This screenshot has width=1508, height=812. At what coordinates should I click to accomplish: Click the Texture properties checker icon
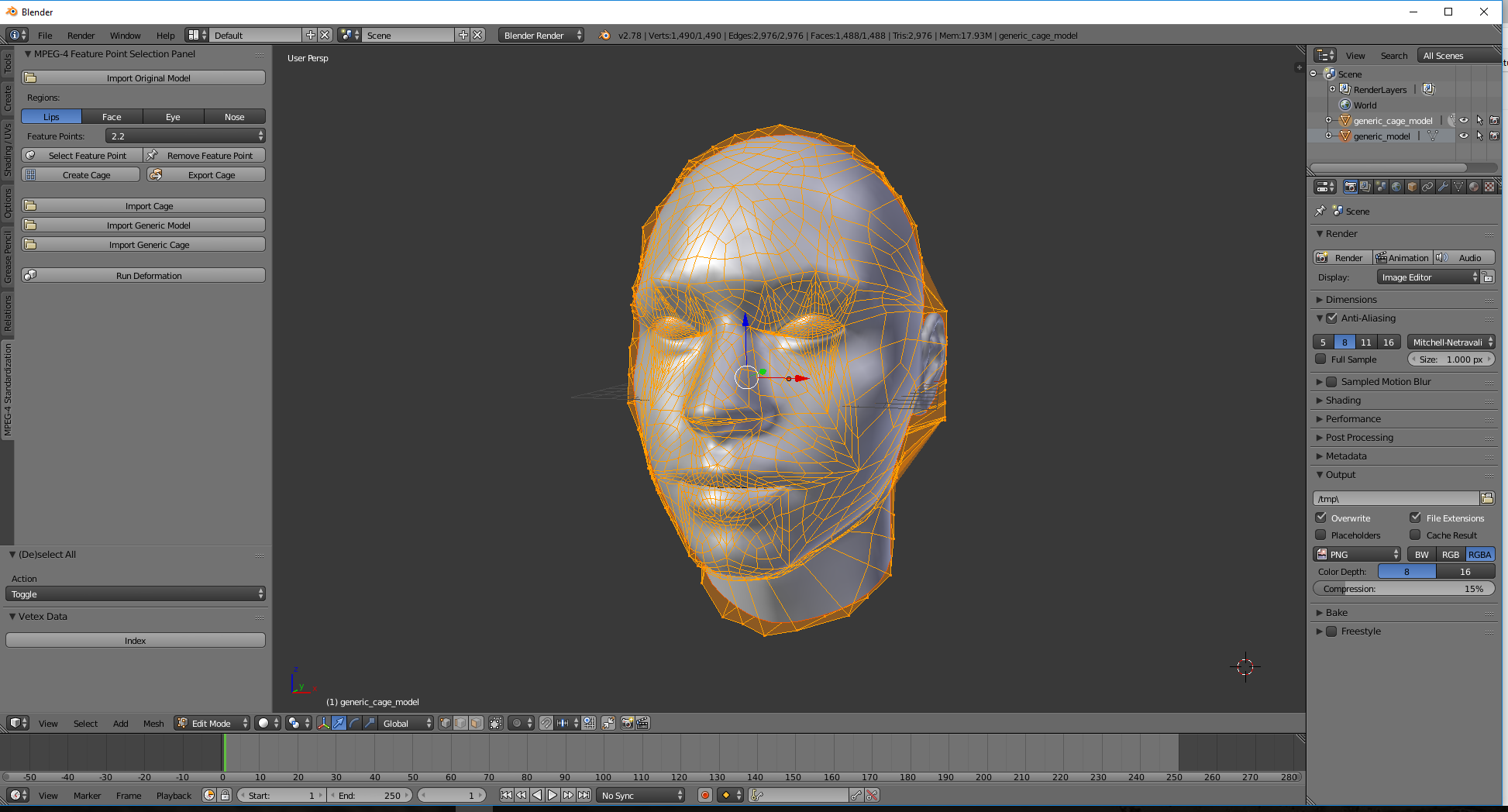(1489, 187)
